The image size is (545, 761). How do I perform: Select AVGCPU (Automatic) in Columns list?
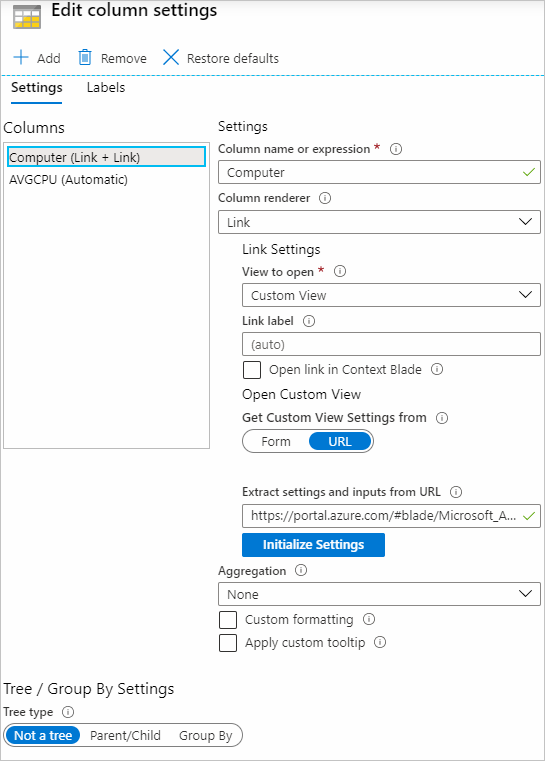(x=68, y=180)
